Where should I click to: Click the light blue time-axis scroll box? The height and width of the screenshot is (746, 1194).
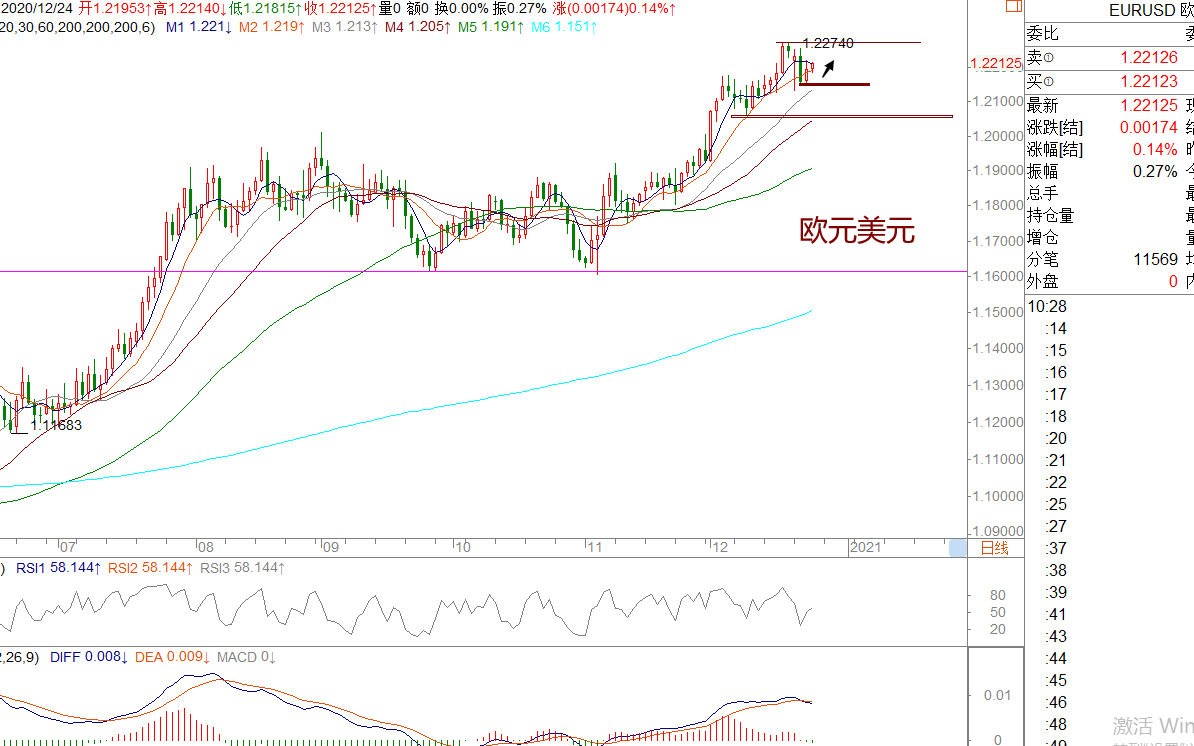click(958, 547)
